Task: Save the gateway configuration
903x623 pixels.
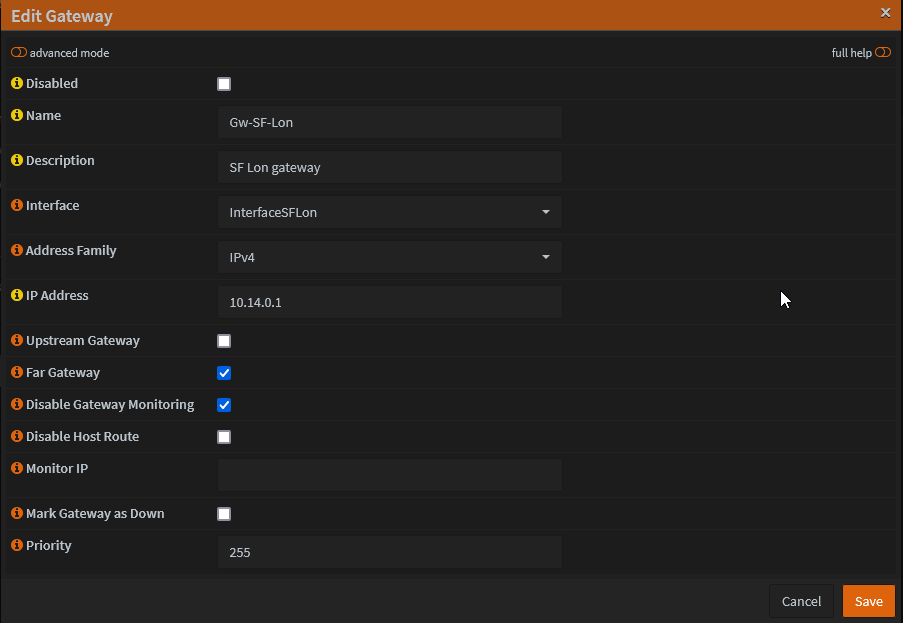Action: (x=868, y=601)
